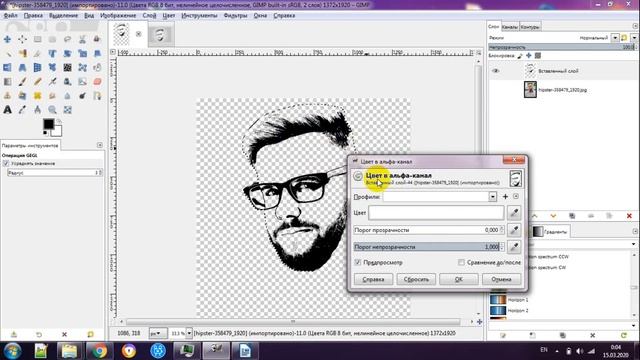Click the Отмена button
The image size is (640, 360).
(x=501, y=279)
